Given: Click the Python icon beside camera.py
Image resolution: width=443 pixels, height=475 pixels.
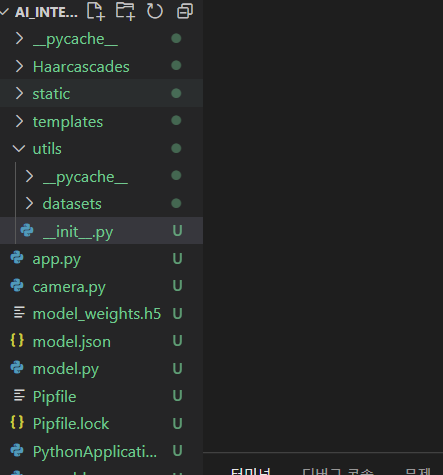Looking at the screenshot, I should coord(17,285).
